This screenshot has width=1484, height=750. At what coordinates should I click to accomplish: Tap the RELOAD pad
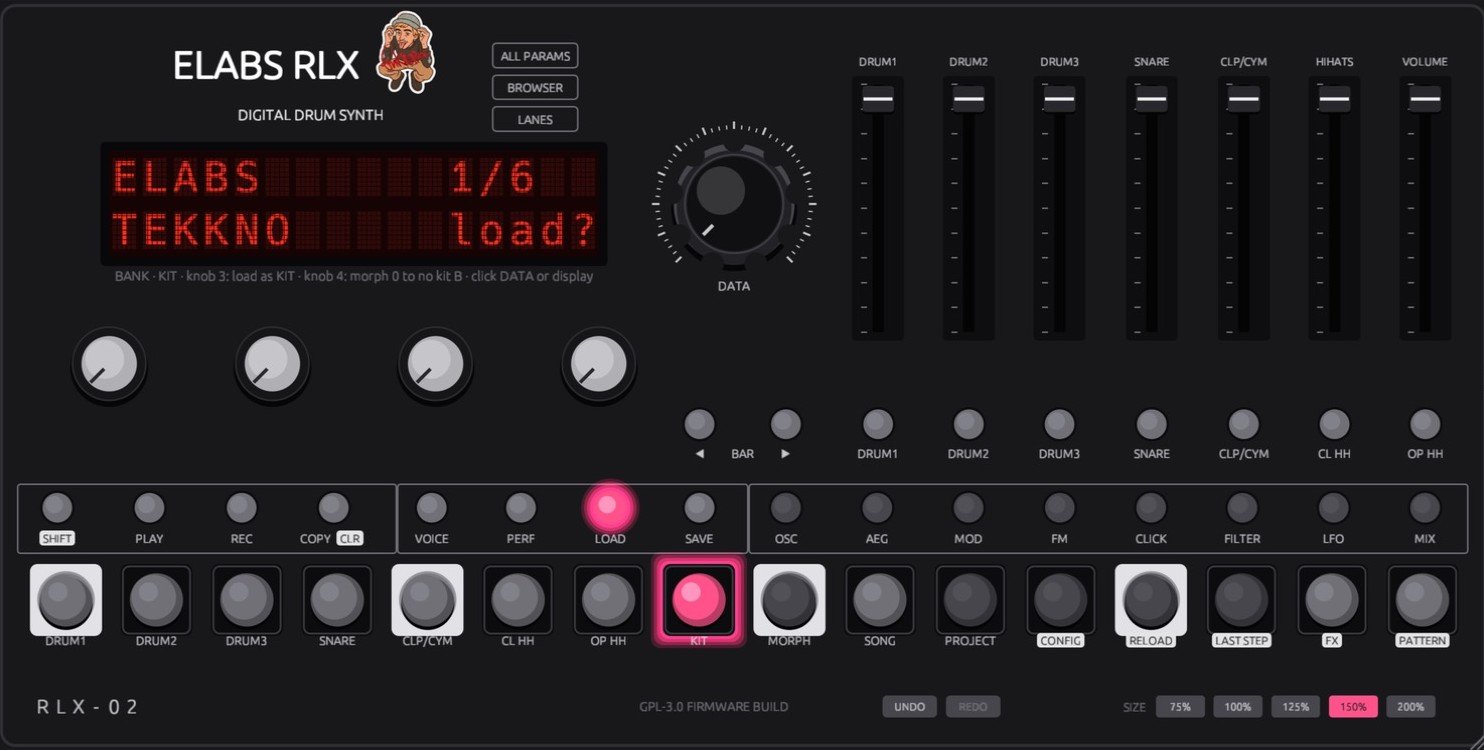[x=1151, y=600]
